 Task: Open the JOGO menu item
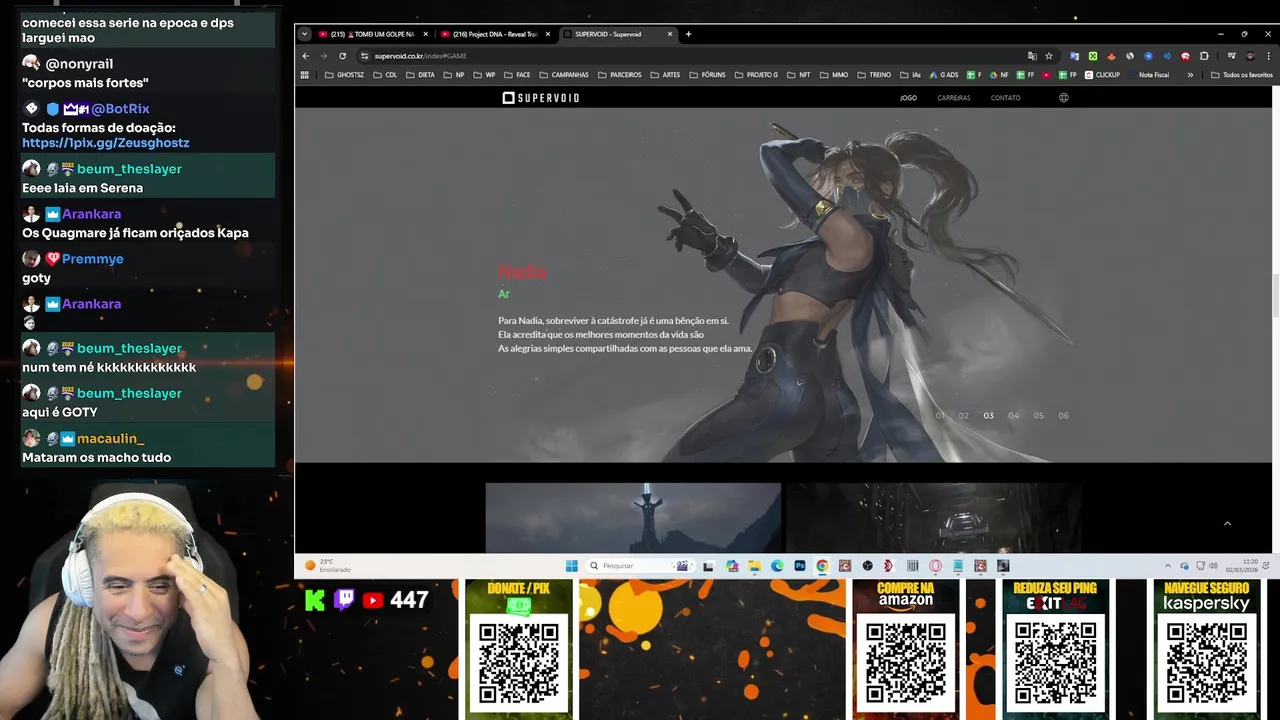click(x=908, y=98)
